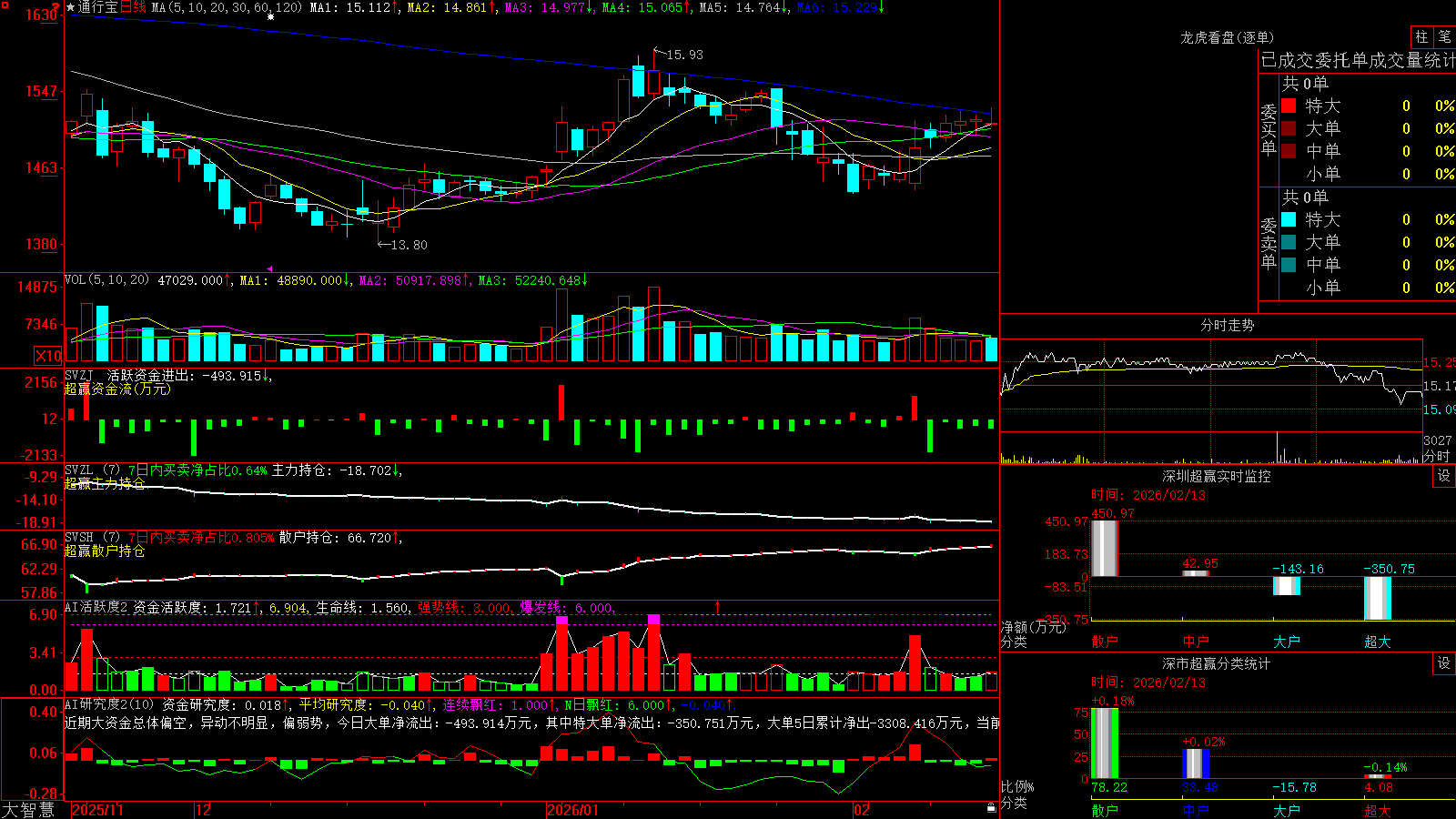
Task: Select the cyan 特大 sell order swatch
Action: [1289, 219]
